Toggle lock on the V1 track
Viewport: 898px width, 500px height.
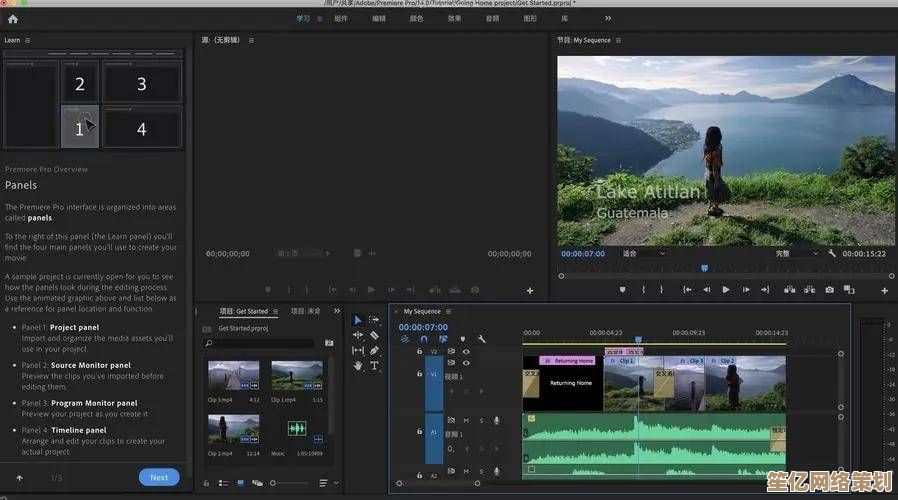[x=419, y=375]
